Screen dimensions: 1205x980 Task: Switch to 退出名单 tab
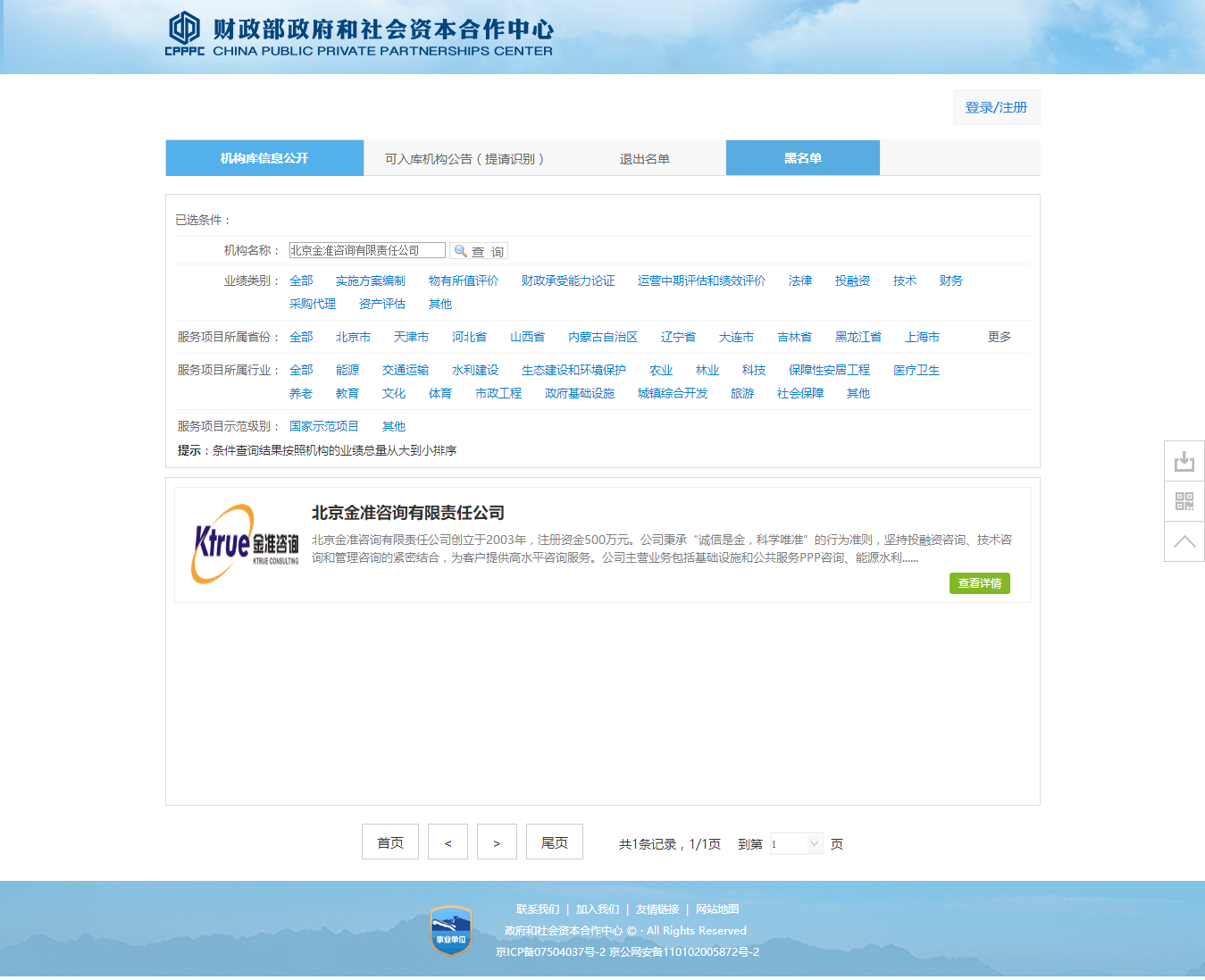[x=645, y=158]
